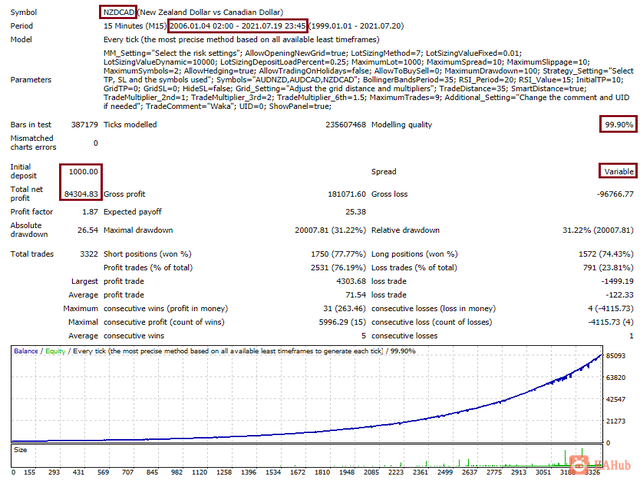Click maximum consecutive losses 4 (-4115.73)
The image size is (640, 480).
611,309
